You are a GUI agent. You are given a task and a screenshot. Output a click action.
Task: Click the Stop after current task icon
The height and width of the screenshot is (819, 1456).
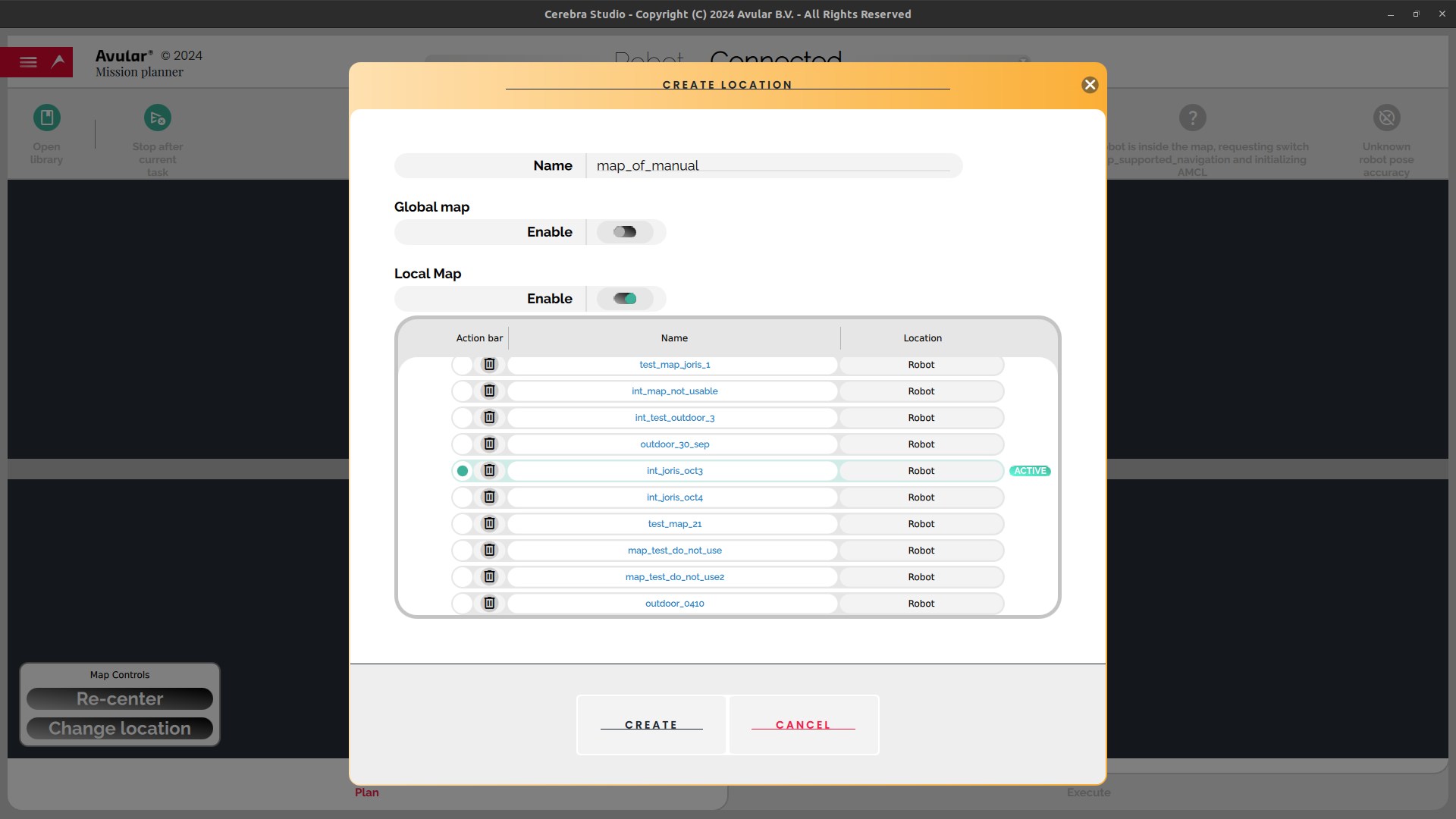pos(157,117)
